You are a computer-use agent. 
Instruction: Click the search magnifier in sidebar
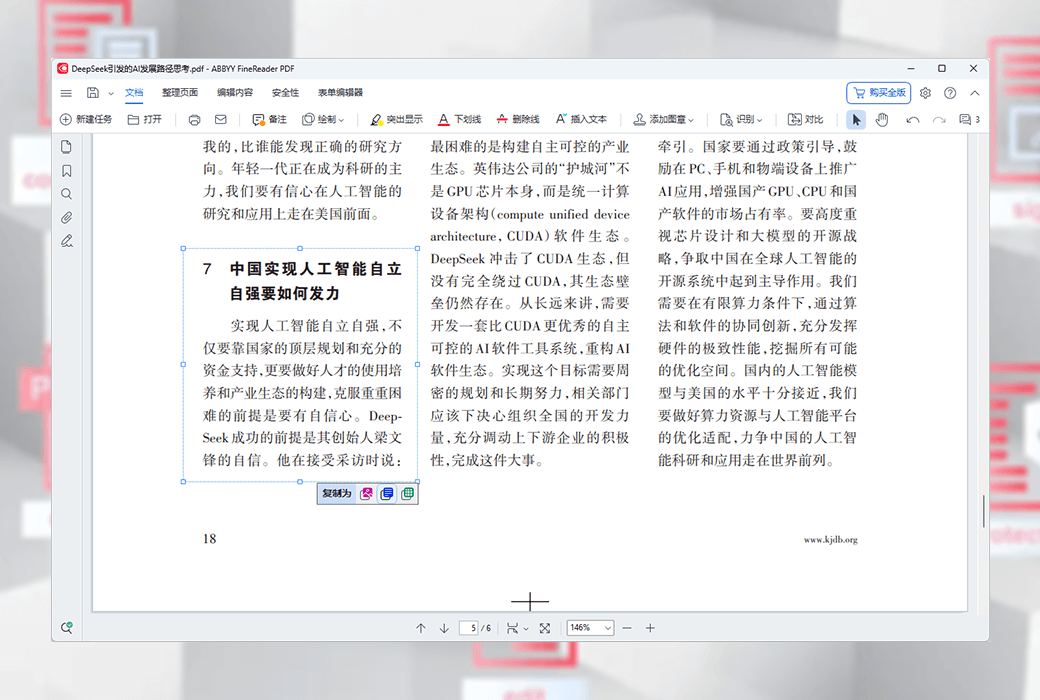tap(67, 194)
